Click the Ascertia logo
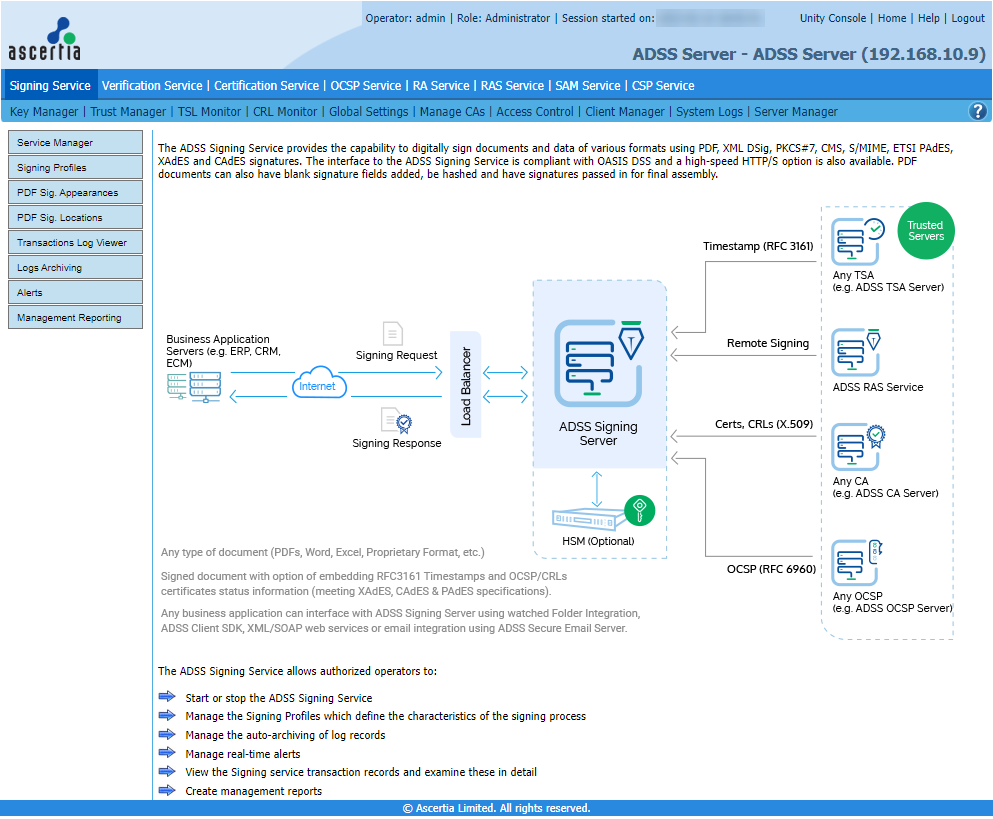993x819 pixels. click(45, 40)
